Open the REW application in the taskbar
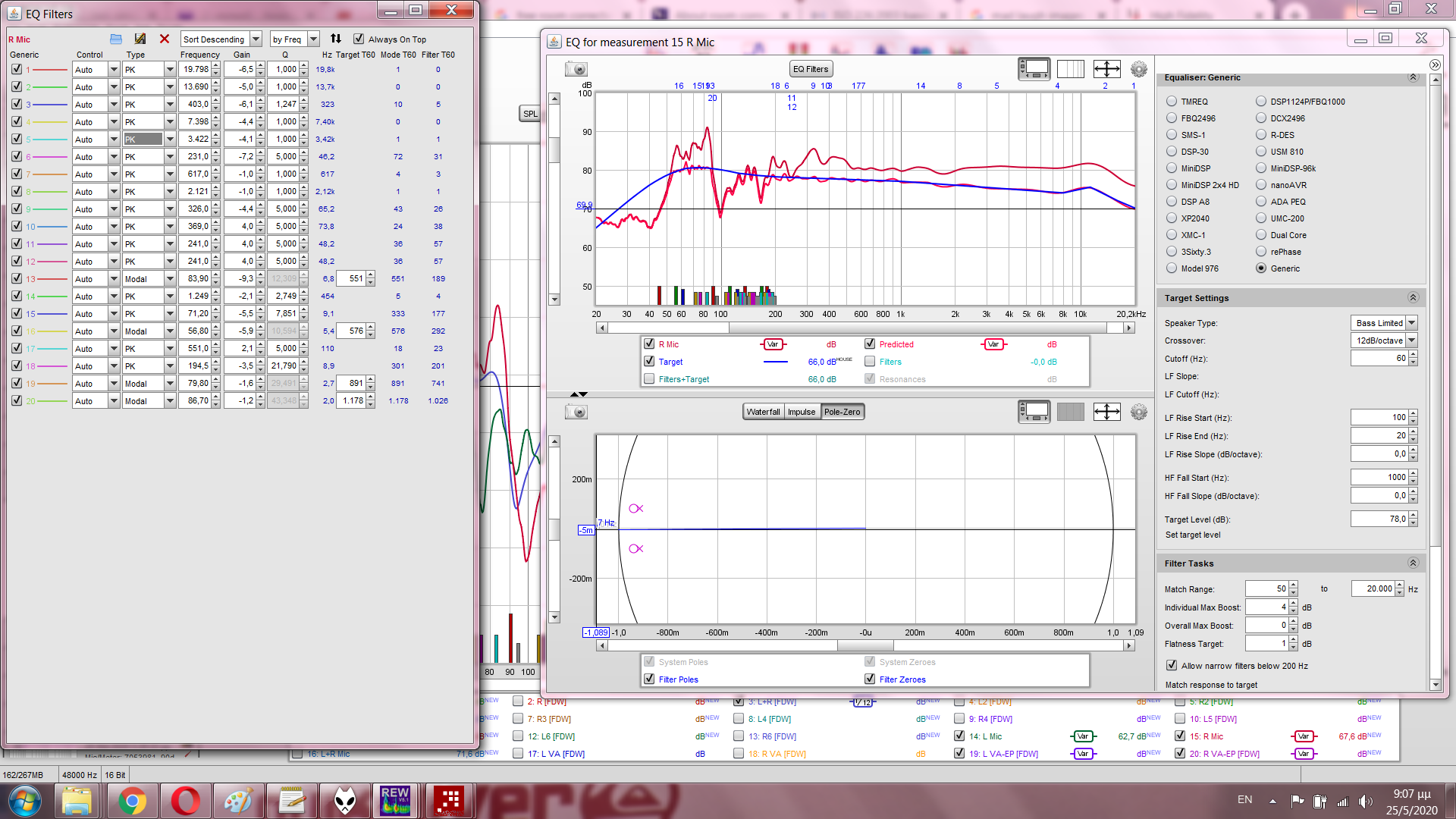1456x819 pixels. (x=395, y=801)
